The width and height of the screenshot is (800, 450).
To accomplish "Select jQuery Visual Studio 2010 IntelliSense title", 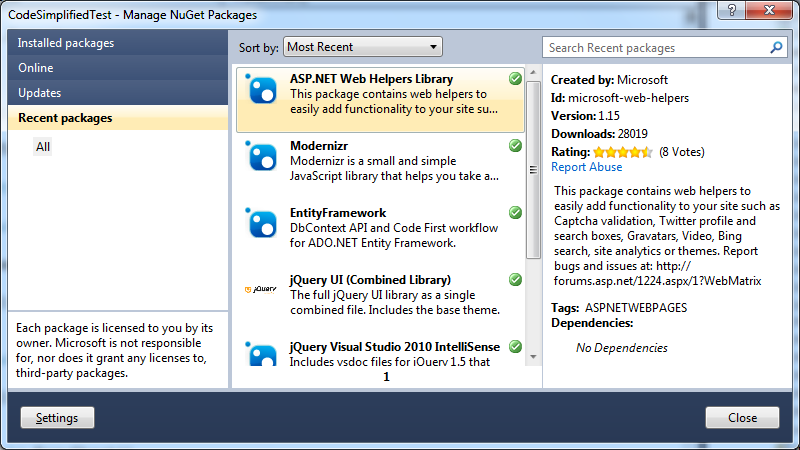I will pyautogui.click(x=394, y=347).
